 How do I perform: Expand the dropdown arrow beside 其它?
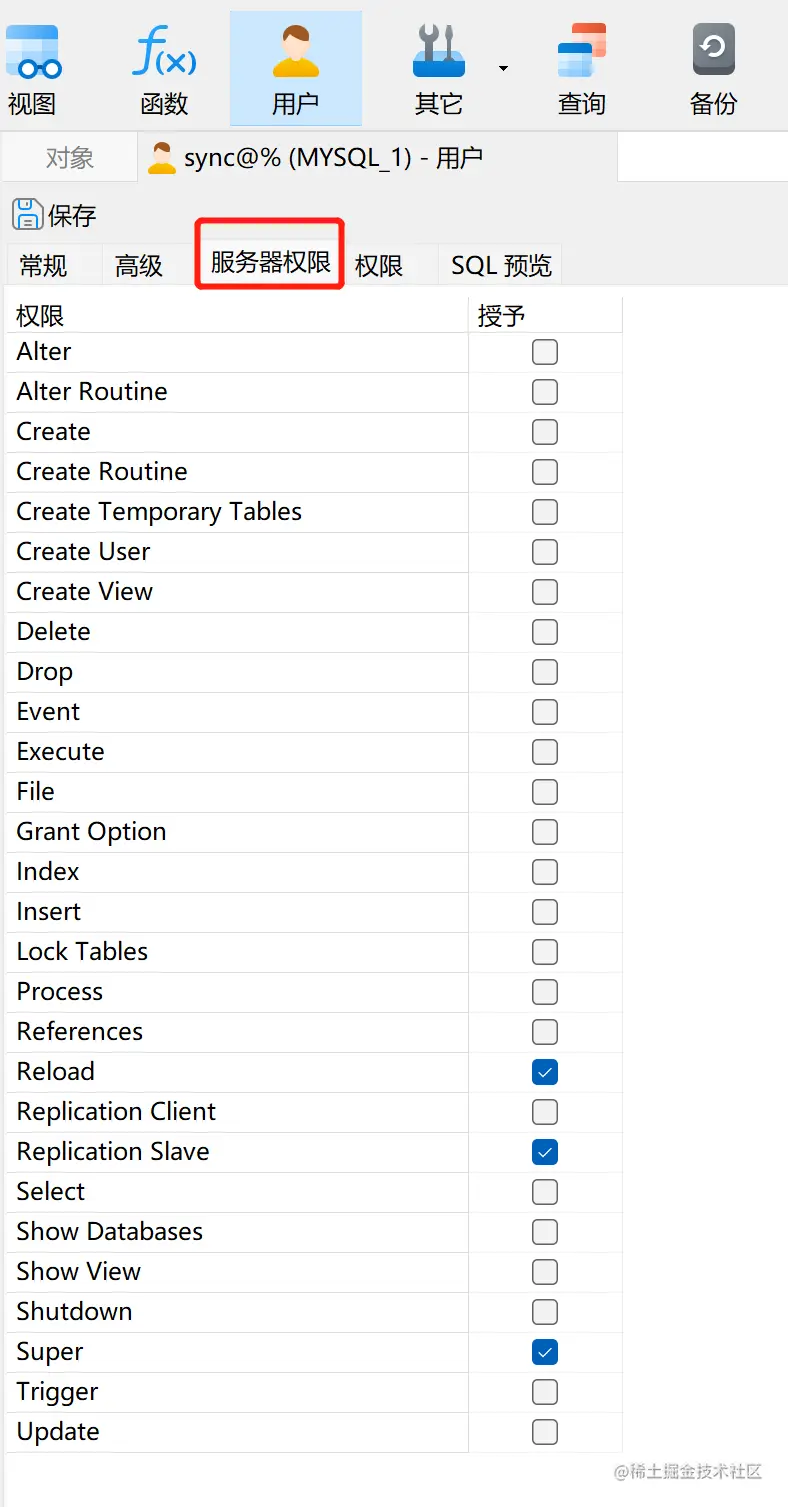(503, 68)
